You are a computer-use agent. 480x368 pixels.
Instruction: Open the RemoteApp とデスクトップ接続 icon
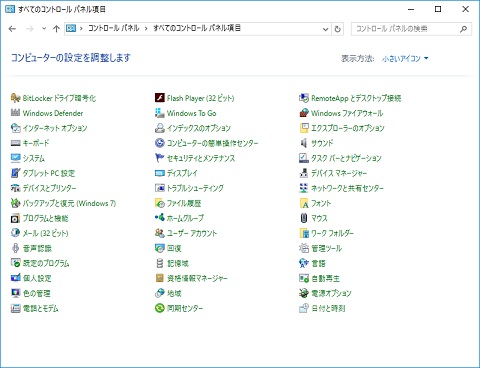point(304,98)
